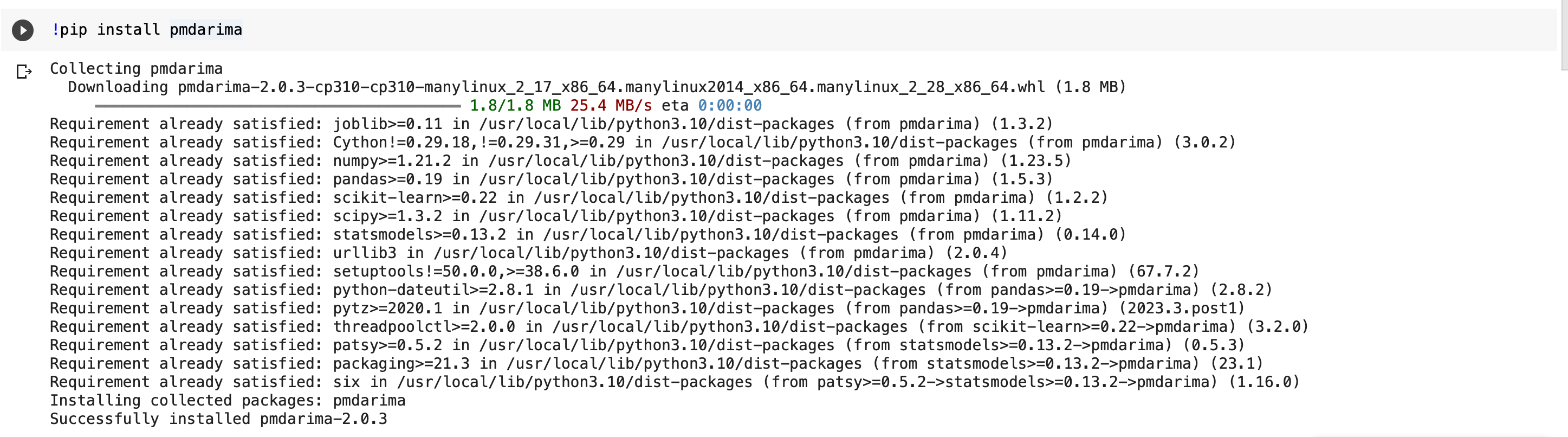Viewport: 1568px width, 437px height.
Task: Click the notebook's vertical scrollbar
Action: (1564, 36)
